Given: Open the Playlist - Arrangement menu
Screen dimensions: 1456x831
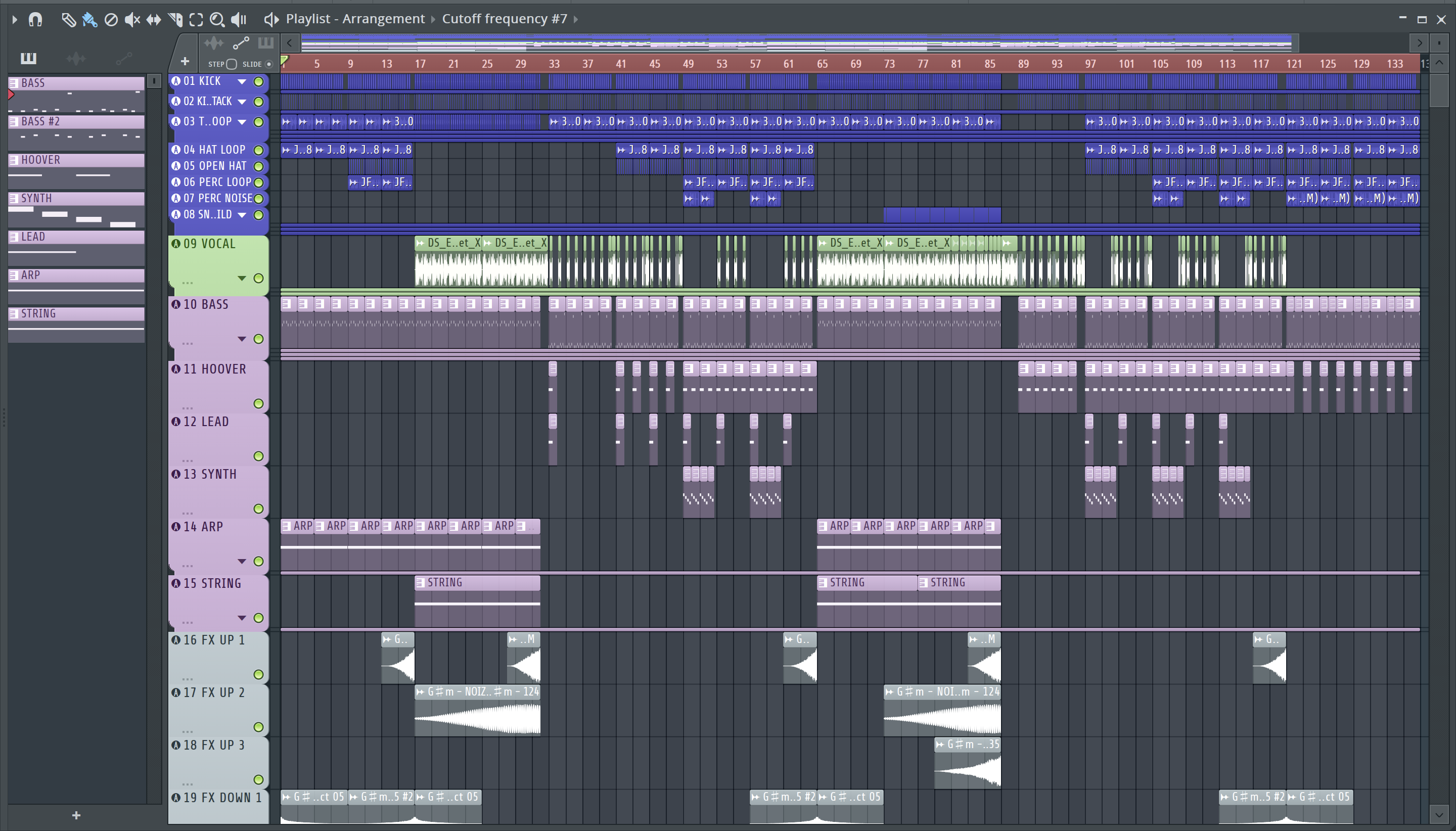Looking at the screenshot, I should tap(355, 19).
